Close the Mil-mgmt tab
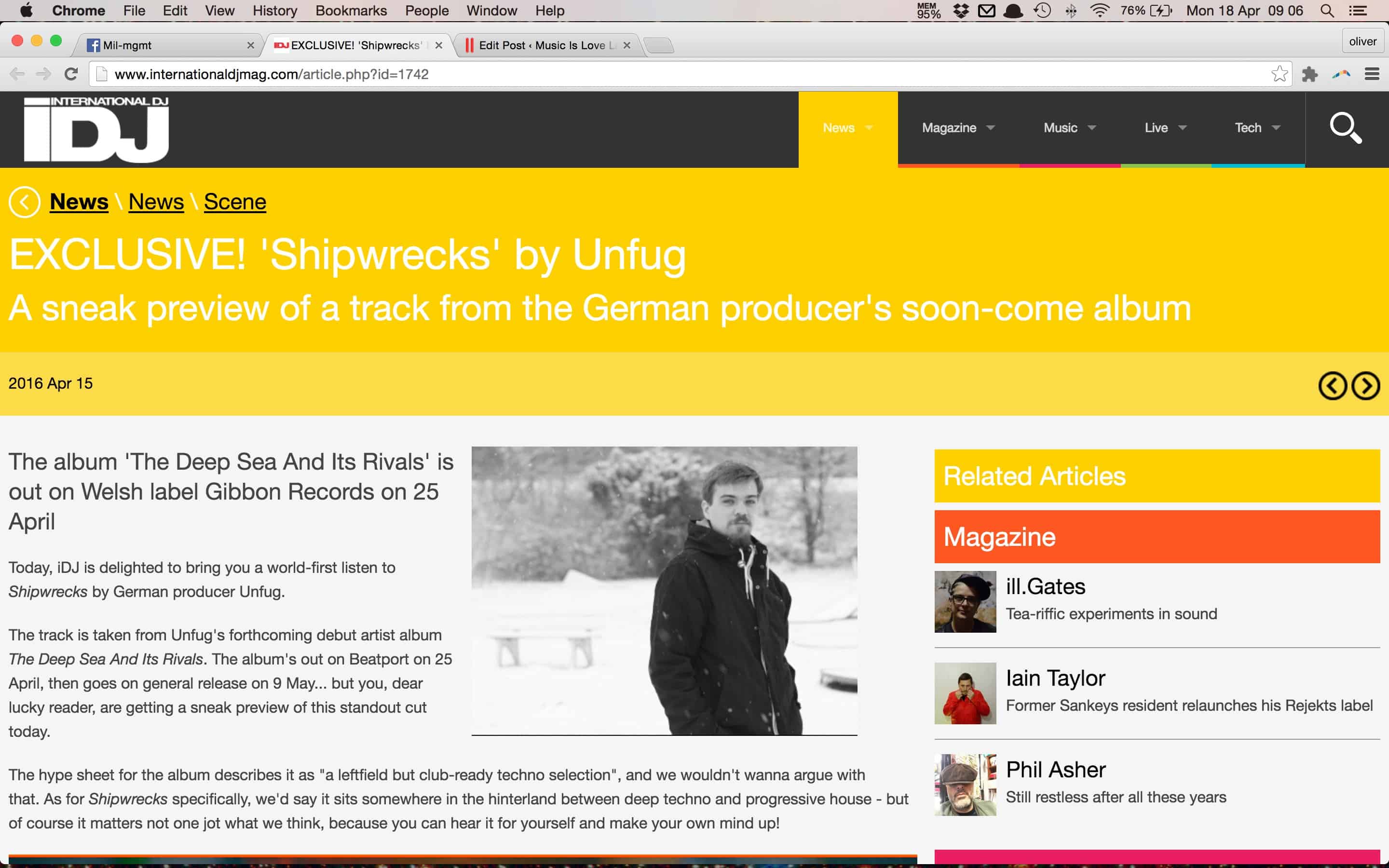 (250, 45)
